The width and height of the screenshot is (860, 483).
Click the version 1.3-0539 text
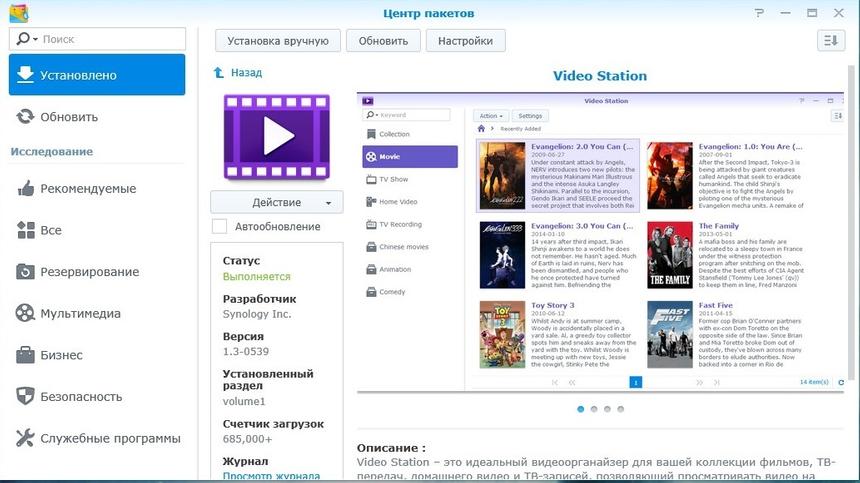(x=246, y=351)
